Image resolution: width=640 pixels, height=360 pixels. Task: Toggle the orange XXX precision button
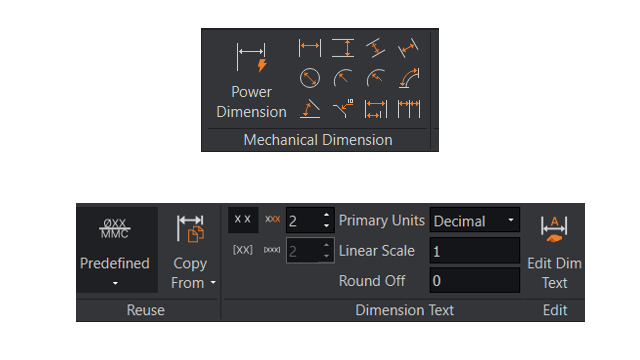coord(272,220)
